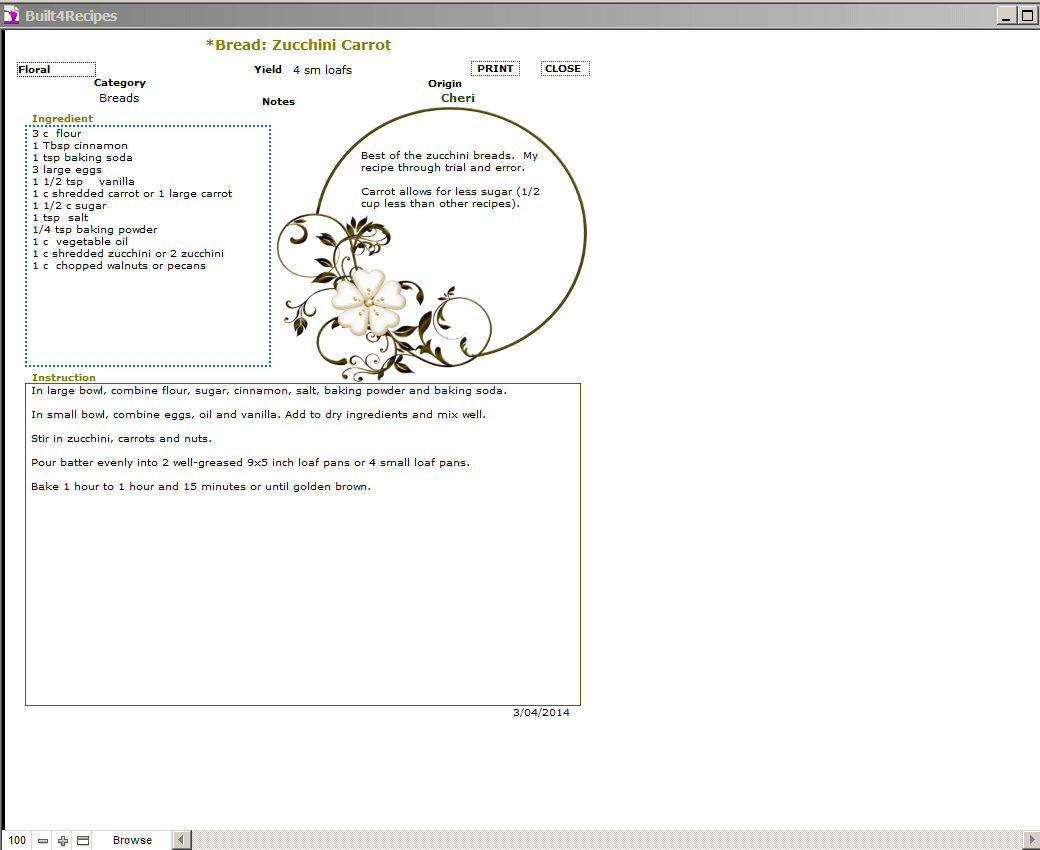Maximize the Built4Recipes window

click(x=1026, y=15)
